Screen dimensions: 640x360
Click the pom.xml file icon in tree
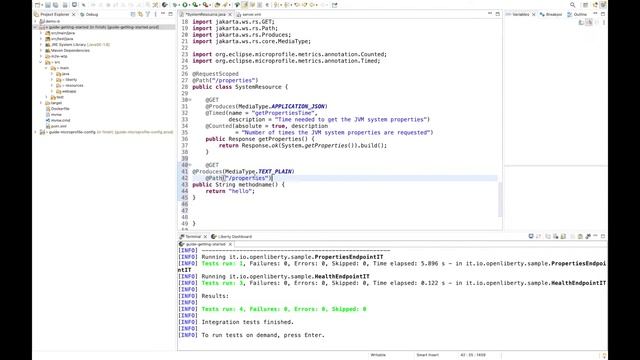[48, 126]
